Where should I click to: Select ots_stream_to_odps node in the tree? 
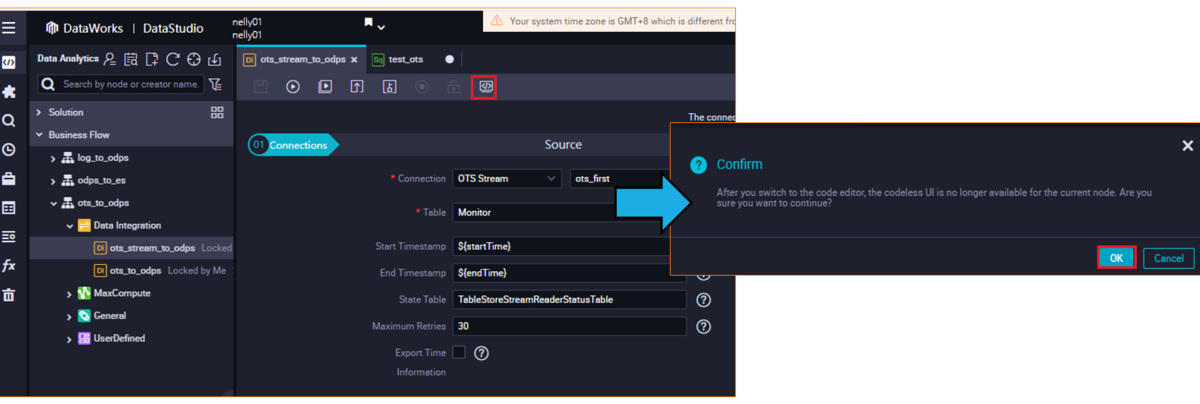(x=152, y=248)
